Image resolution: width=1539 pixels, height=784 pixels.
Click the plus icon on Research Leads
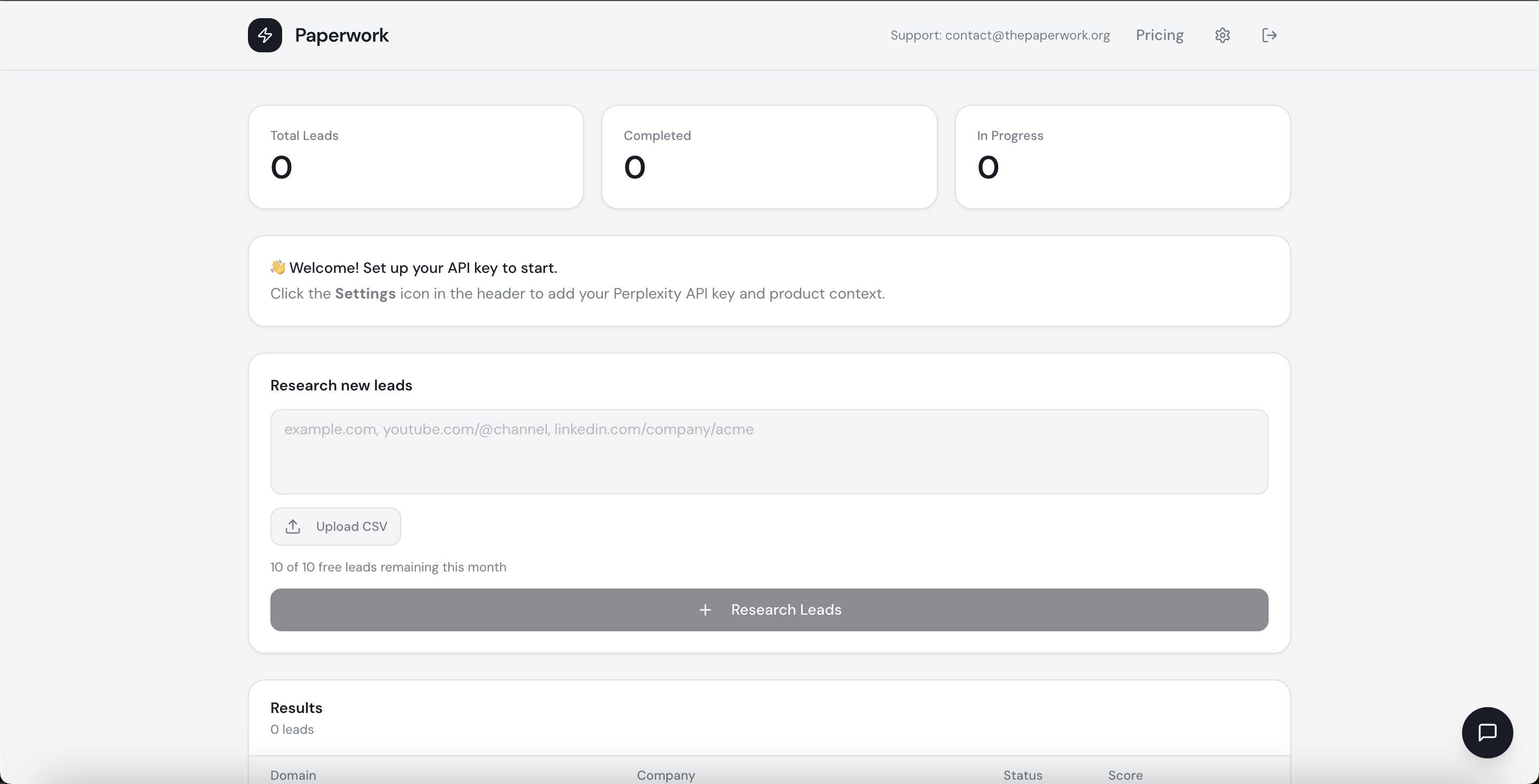tap(705, 610)
